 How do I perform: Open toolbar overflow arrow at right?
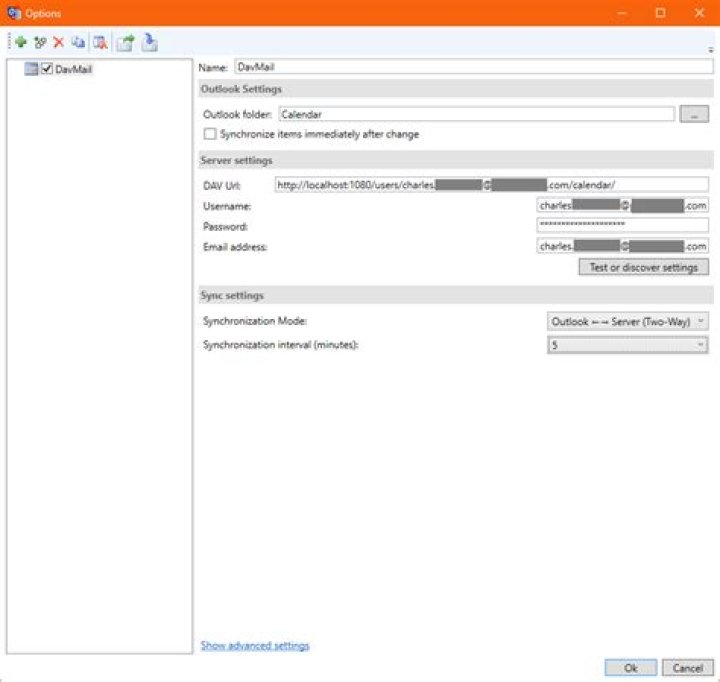click(710, 50)
